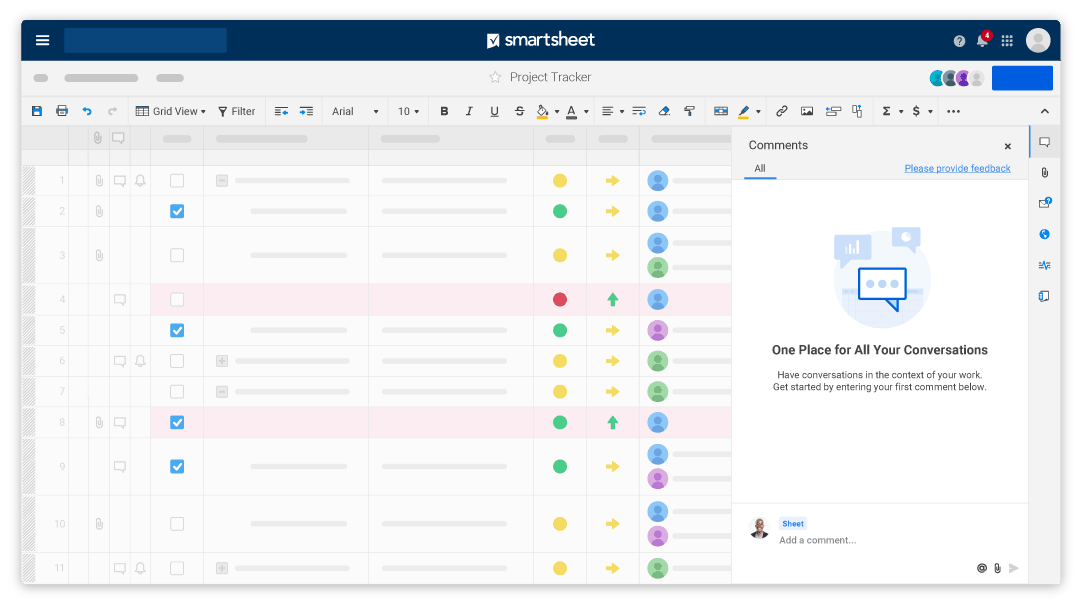Print the sheet using printer icon
Viewport: 1080px width, 616px height.
click(x=62, y=111)
